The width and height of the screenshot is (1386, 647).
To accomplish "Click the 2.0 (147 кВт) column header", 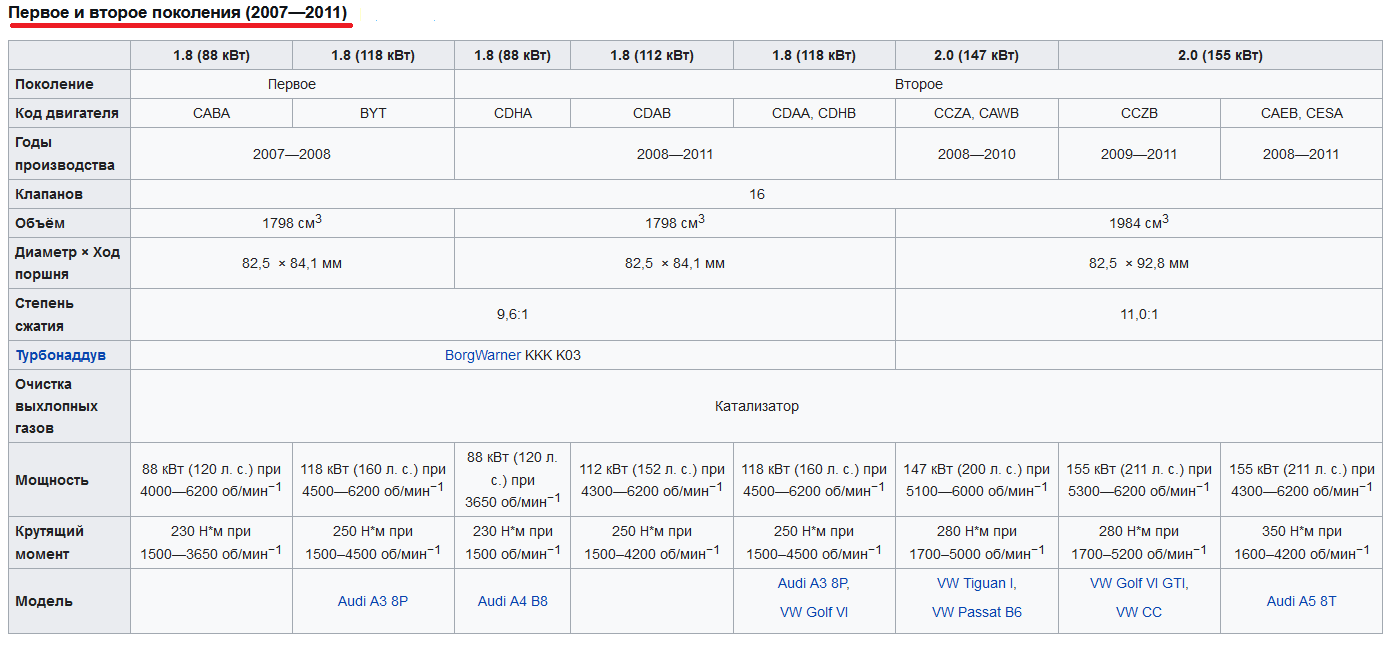I will pos(977,55).
